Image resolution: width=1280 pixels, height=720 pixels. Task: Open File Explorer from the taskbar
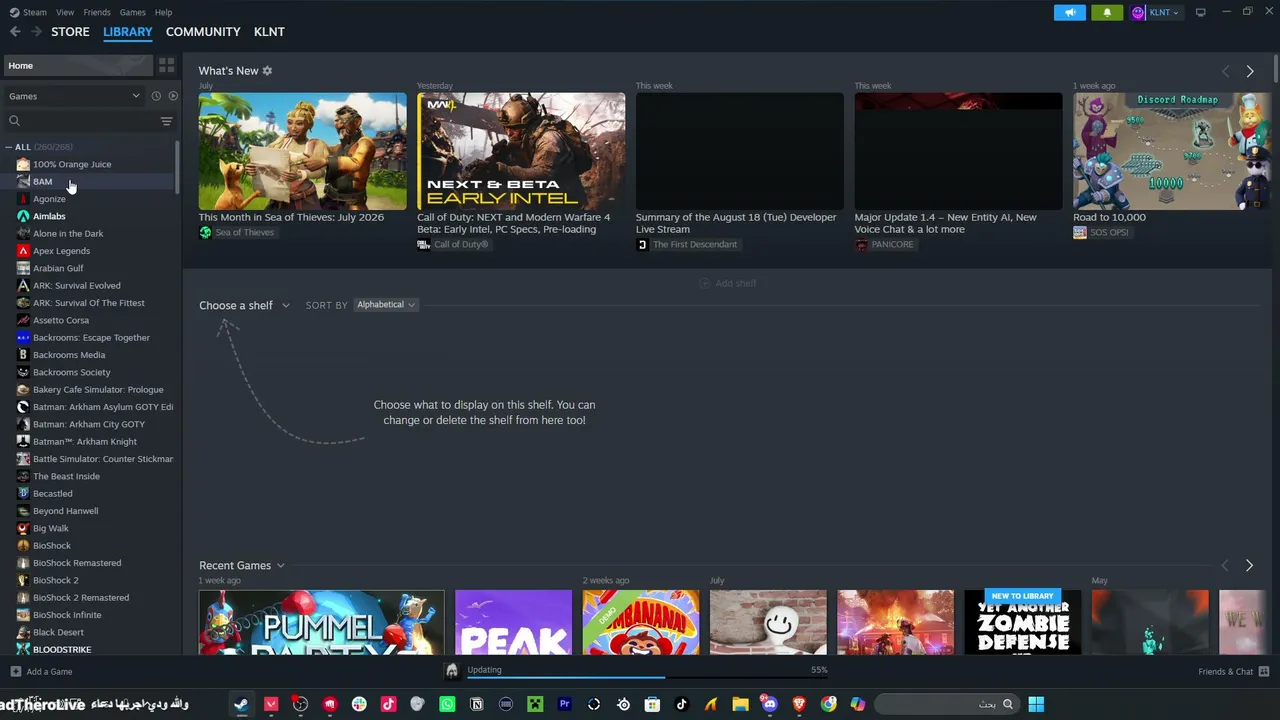pos(740,704)
